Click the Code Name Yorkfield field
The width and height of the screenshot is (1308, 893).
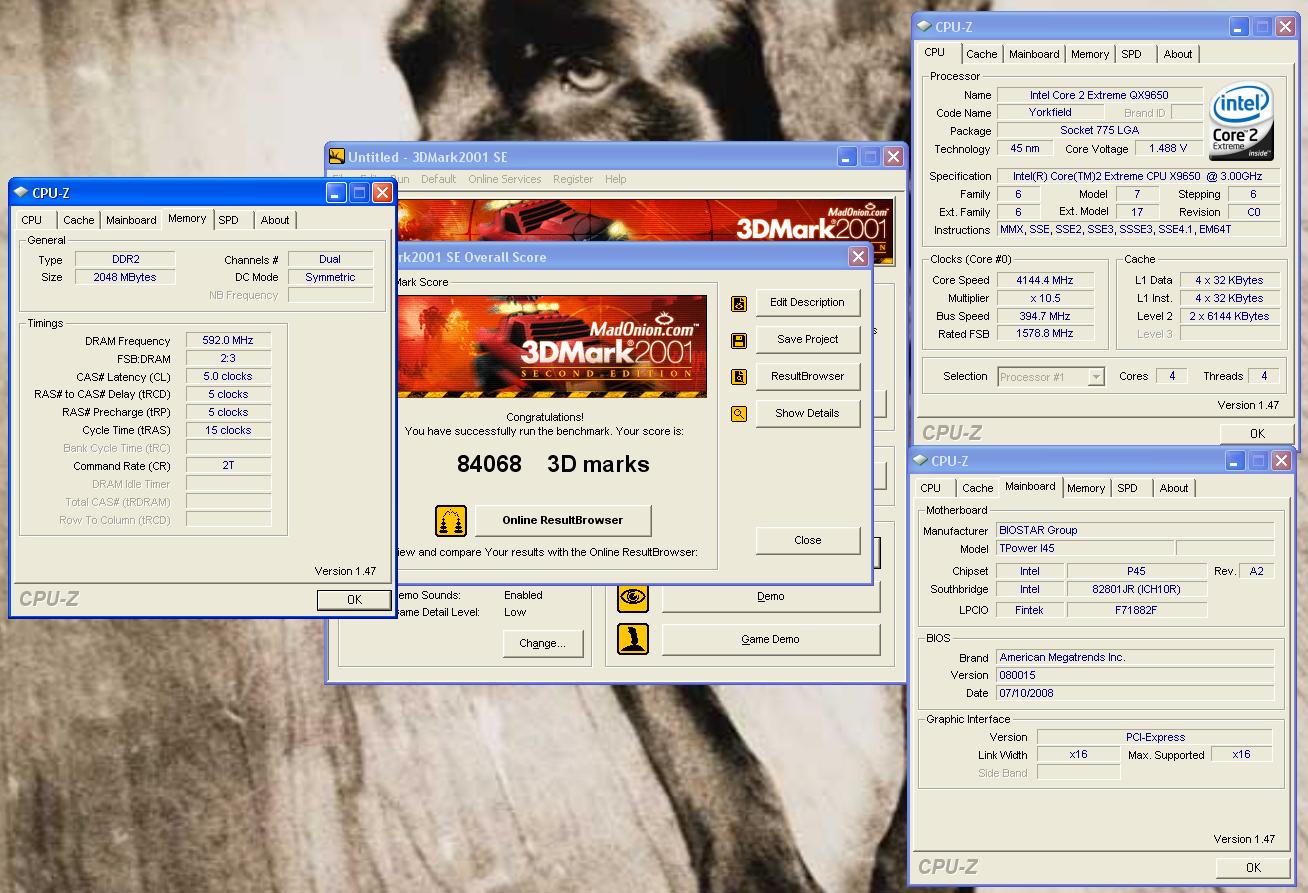tap(1050, 113)
